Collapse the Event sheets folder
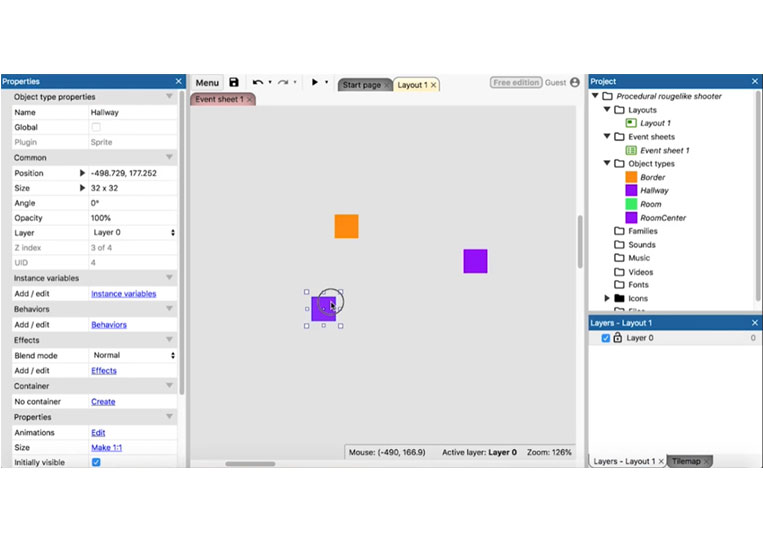Image resolution: width=763 pixels, height=541 pixels. (x=607, y=137)
